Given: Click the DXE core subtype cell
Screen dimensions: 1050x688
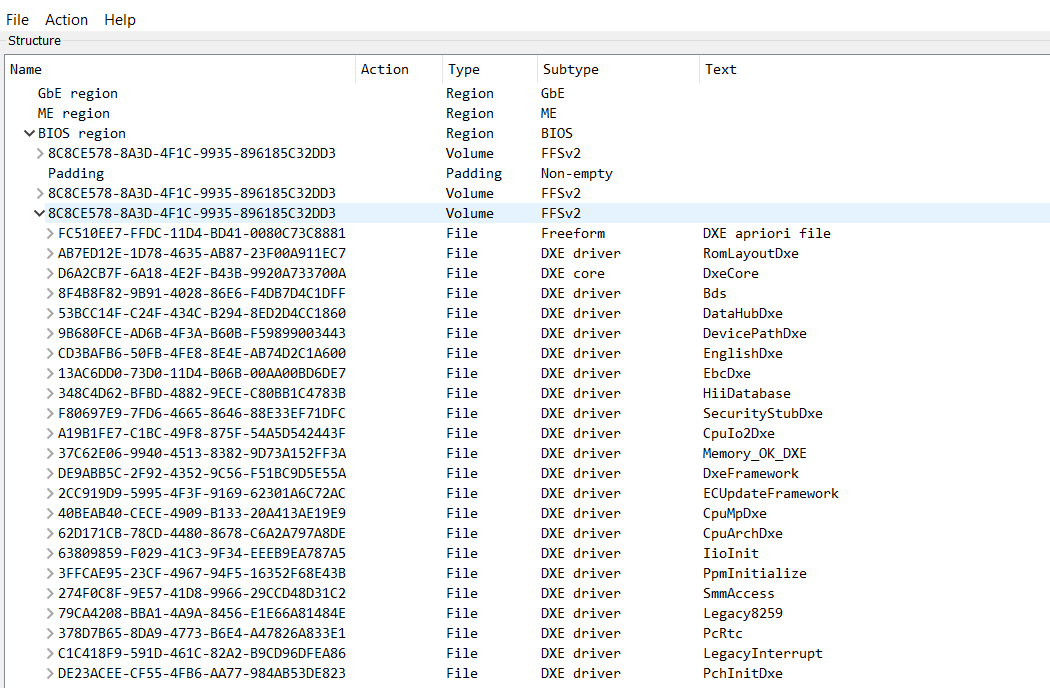Looking at the screenshot, I should click(x=573, y=273).
